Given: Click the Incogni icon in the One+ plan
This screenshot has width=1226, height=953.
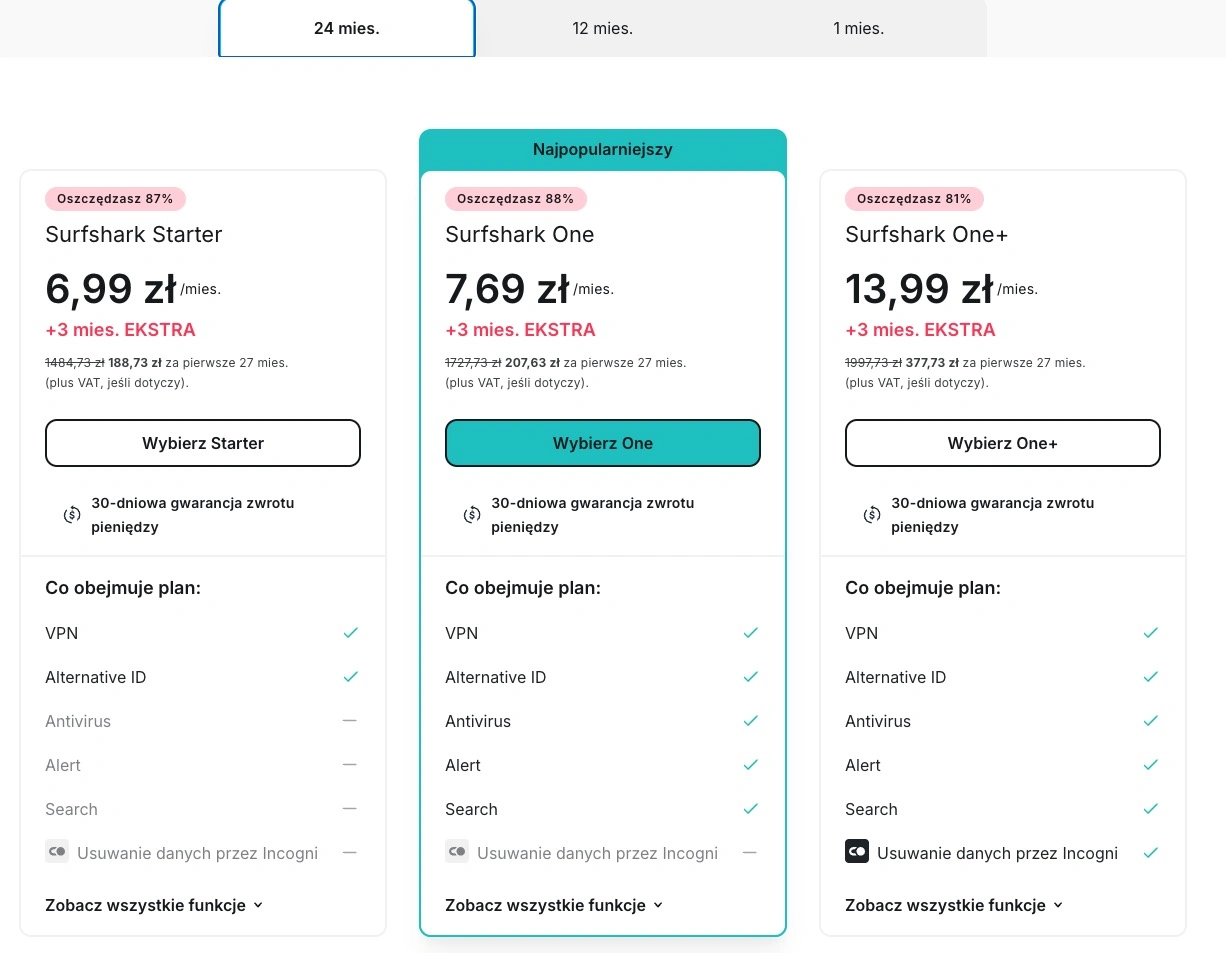Looking at the screenshot, I should [x=857, y=853].
